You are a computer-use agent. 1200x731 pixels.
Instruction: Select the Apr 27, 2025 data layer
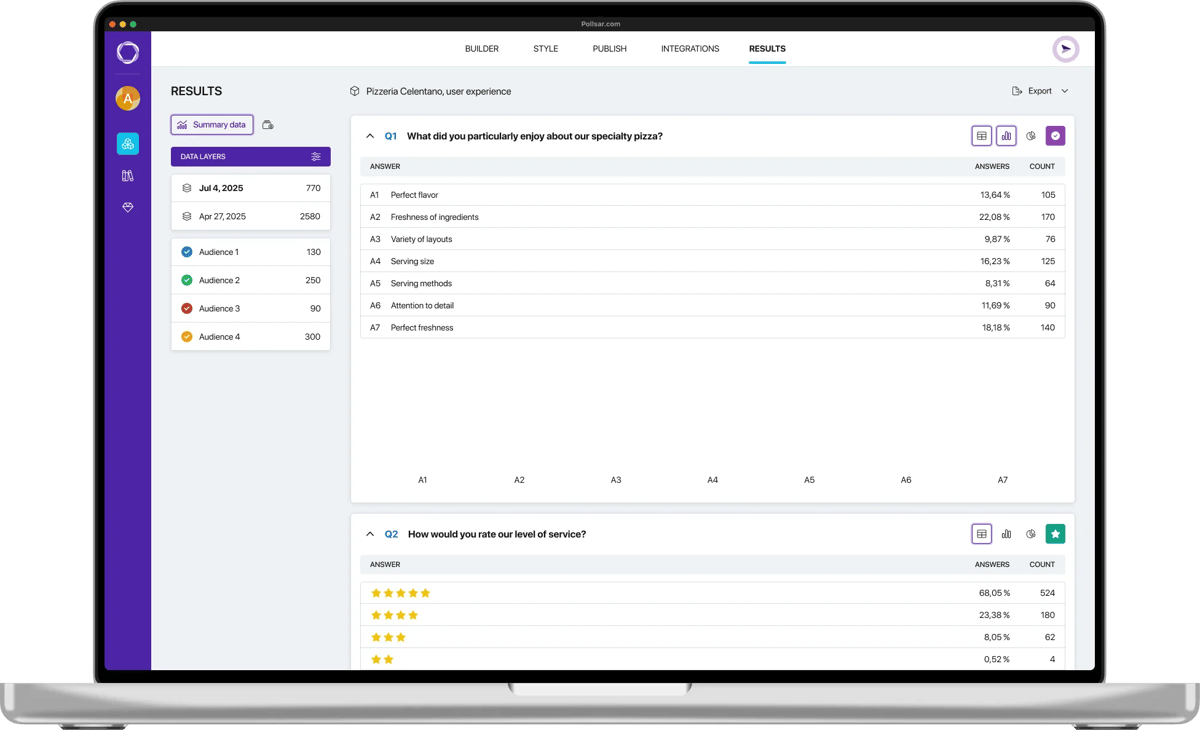(x=251, y=216)
